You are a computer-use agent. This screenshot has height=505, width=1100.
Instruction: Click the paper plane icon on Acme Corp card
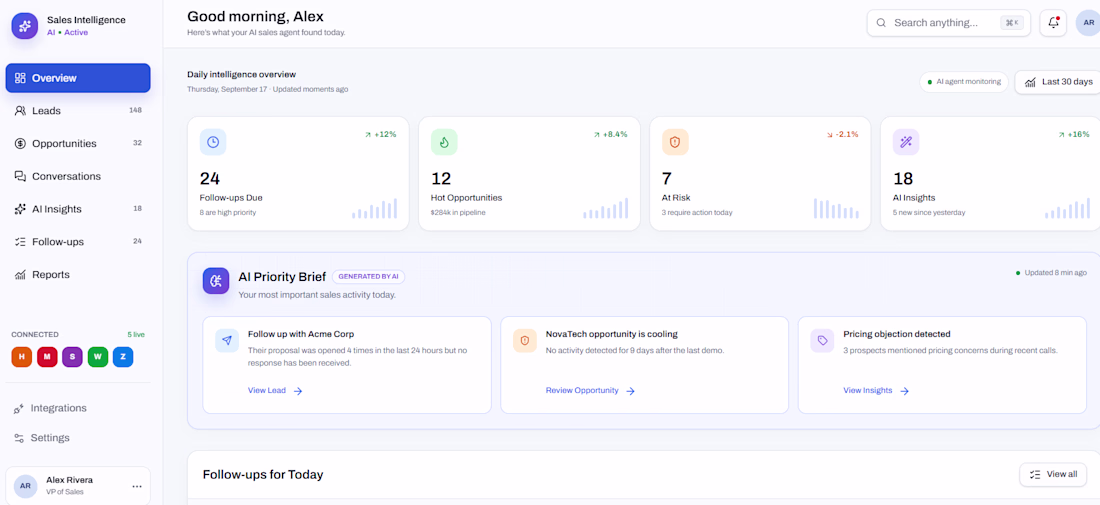pos(227,341)
